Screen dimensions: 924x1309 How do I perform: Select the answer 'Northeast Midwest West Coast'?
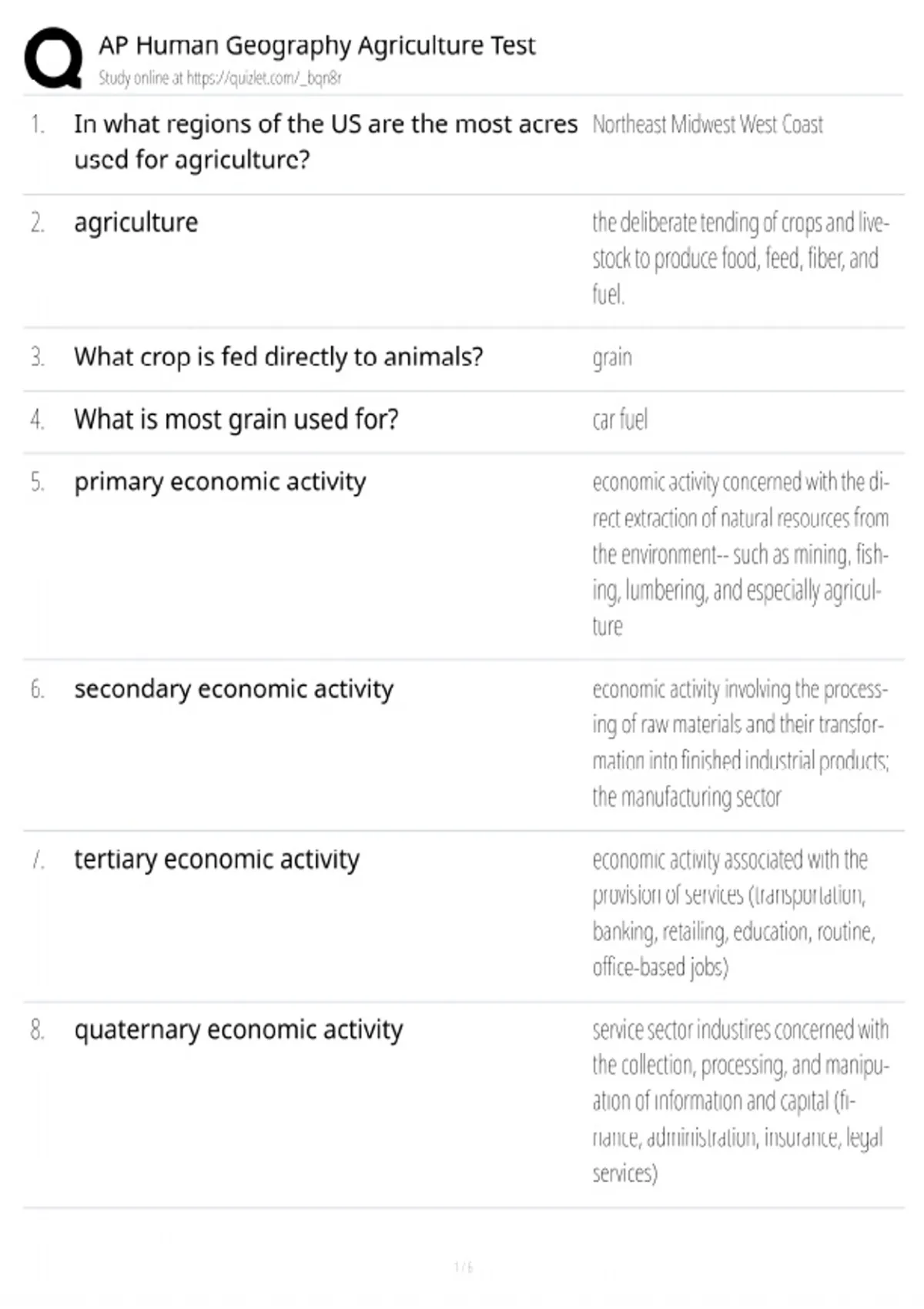(x=708, y=124)
